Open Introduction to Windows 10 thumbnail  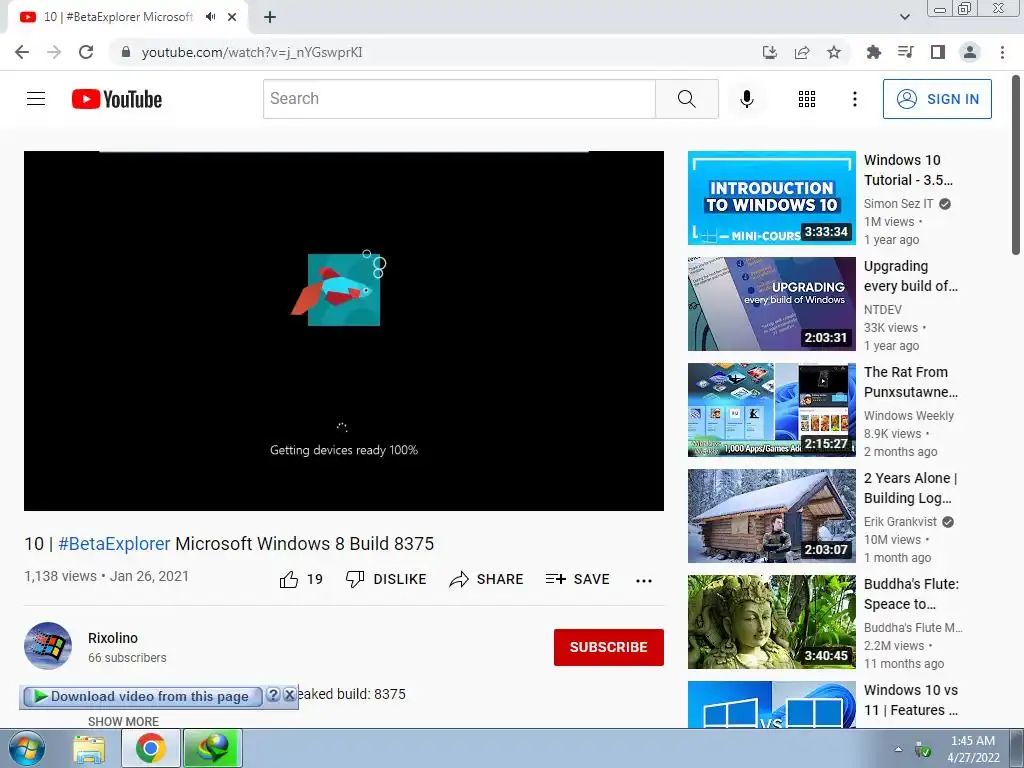771,198
